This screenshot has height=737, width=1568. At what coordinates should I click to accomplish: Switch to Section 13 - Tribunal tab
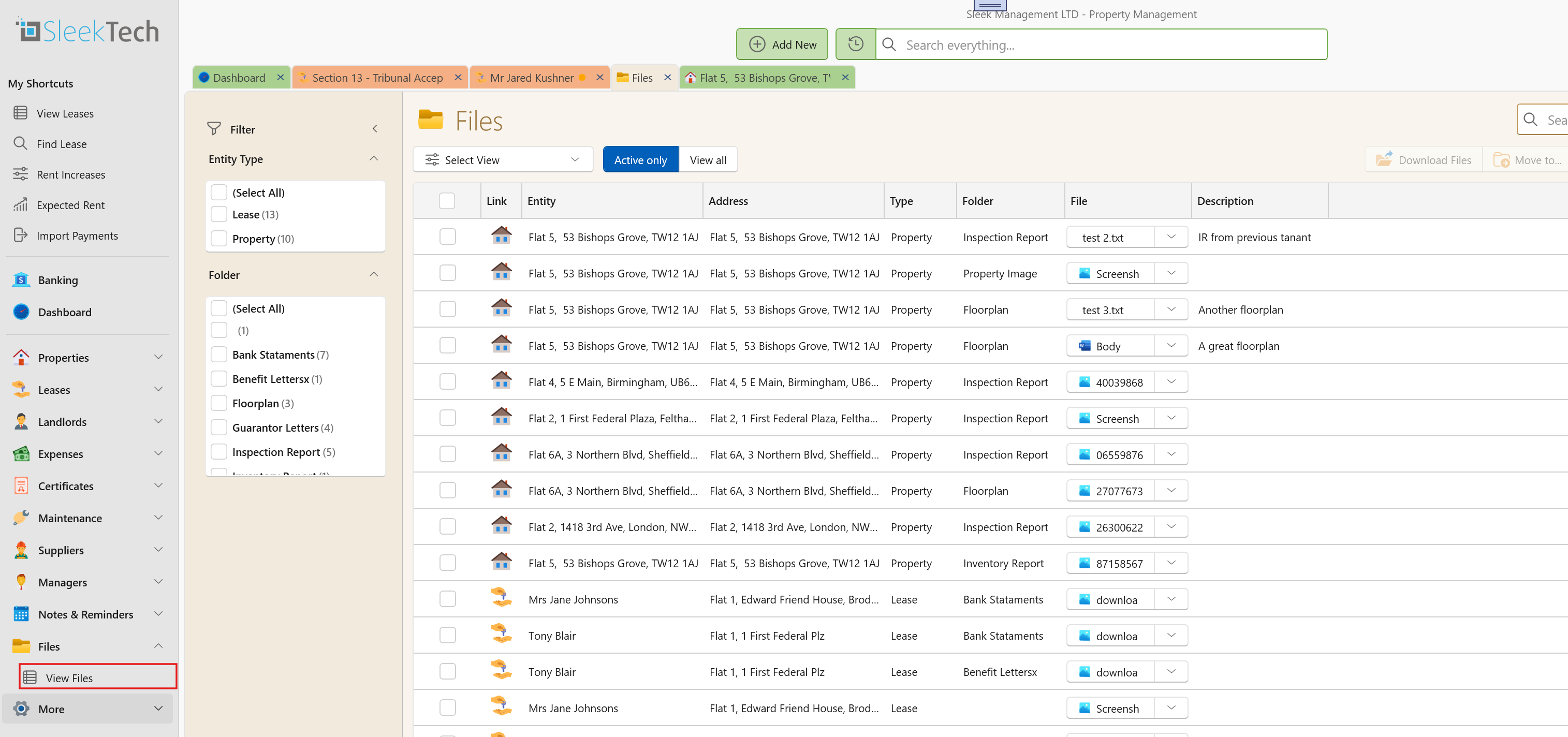pyautogui.click(x=377, y=78)
